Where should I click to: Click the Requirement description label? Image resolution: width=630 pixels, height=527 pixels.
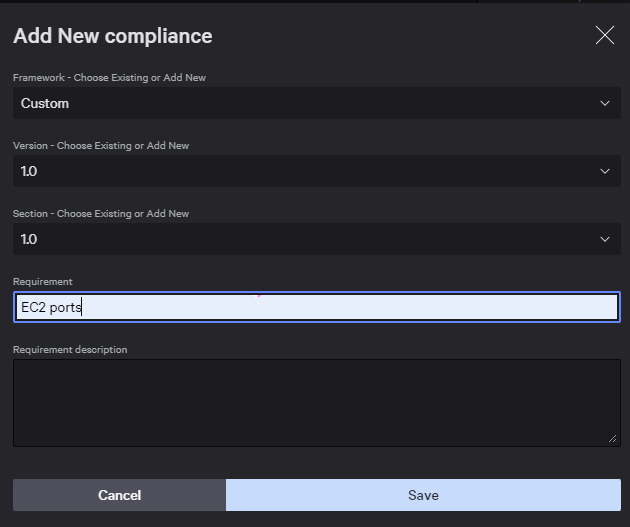click(x=70, y=349)
